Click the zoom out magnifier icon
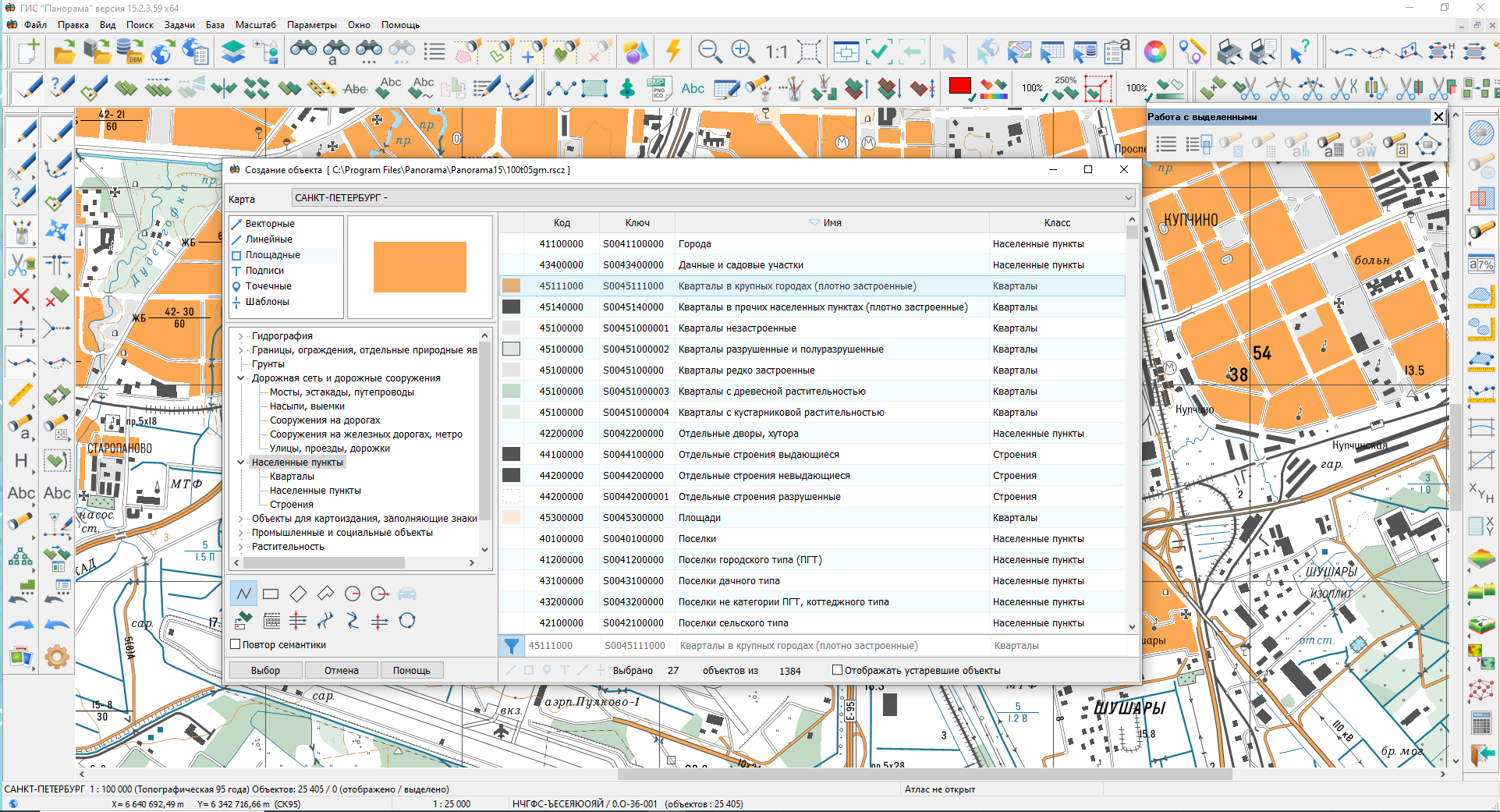This screenshot has width=1500, height=812. click(709, 52)
